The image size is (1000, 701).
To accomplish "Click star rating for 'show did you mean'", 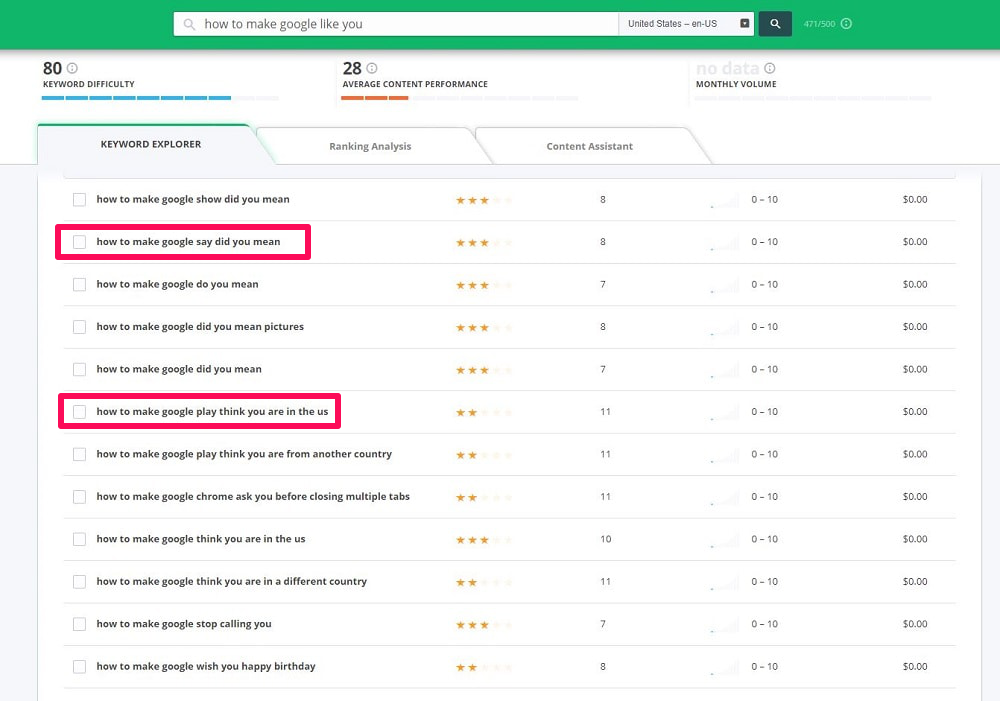I will pyautogui.click(x=483, y=200).
